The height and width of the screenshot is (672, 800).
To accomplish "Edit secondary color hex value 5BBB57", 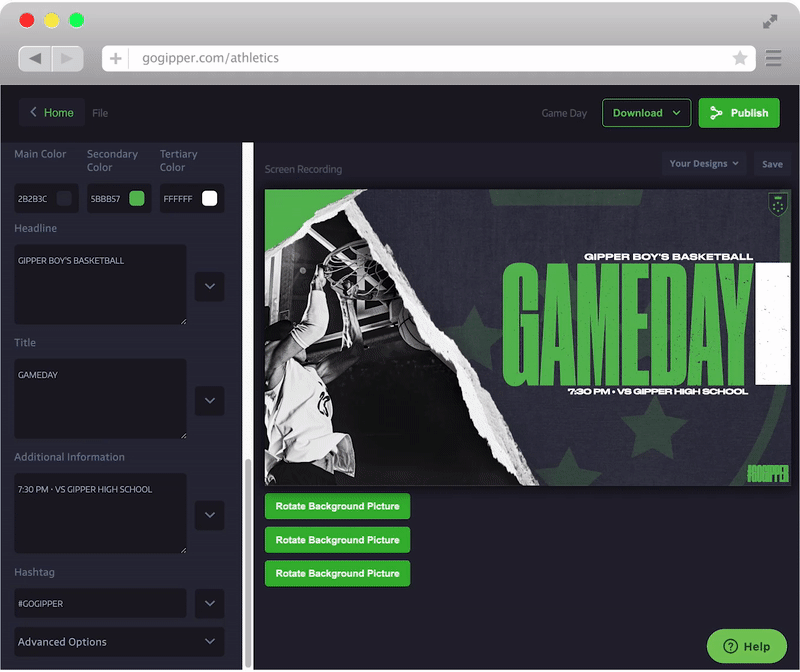I will click(x=106, y=199).
